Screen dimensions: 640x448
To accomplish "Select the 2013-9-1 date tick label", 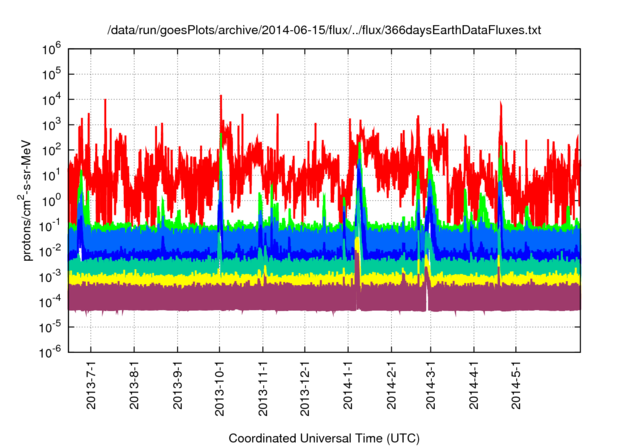I will pyautogui.click(x=178, y=385).
